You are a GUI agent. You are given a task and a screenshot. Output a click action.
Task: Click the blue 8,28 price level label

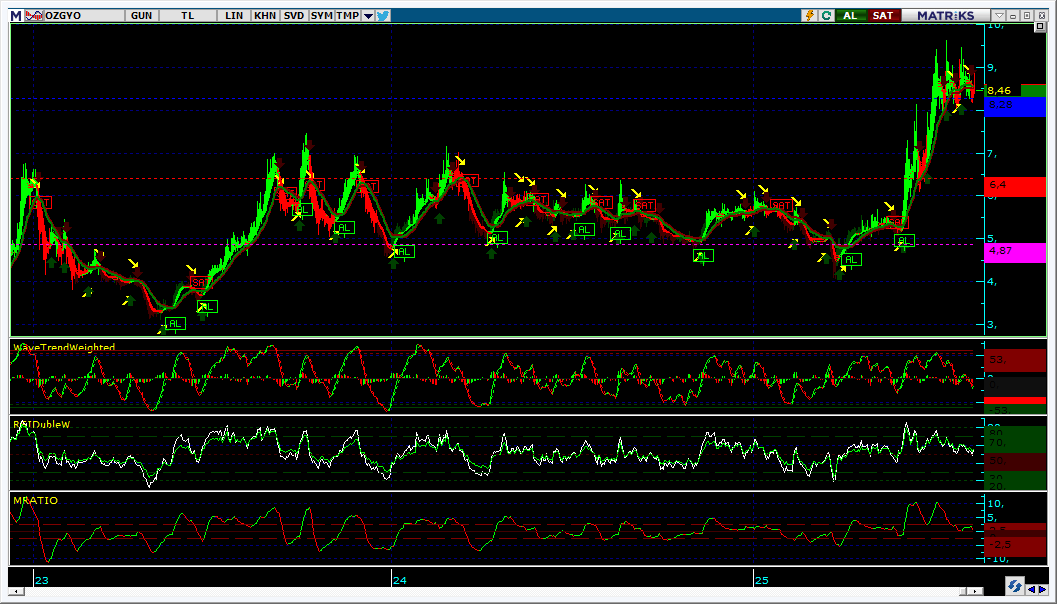[1014, 106]
